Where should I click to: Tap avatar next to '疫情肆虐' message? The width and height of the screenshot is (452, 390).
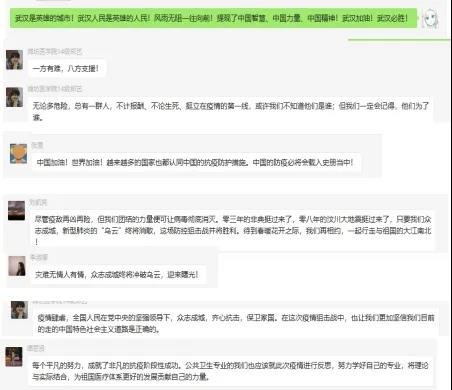click(19, 310)
